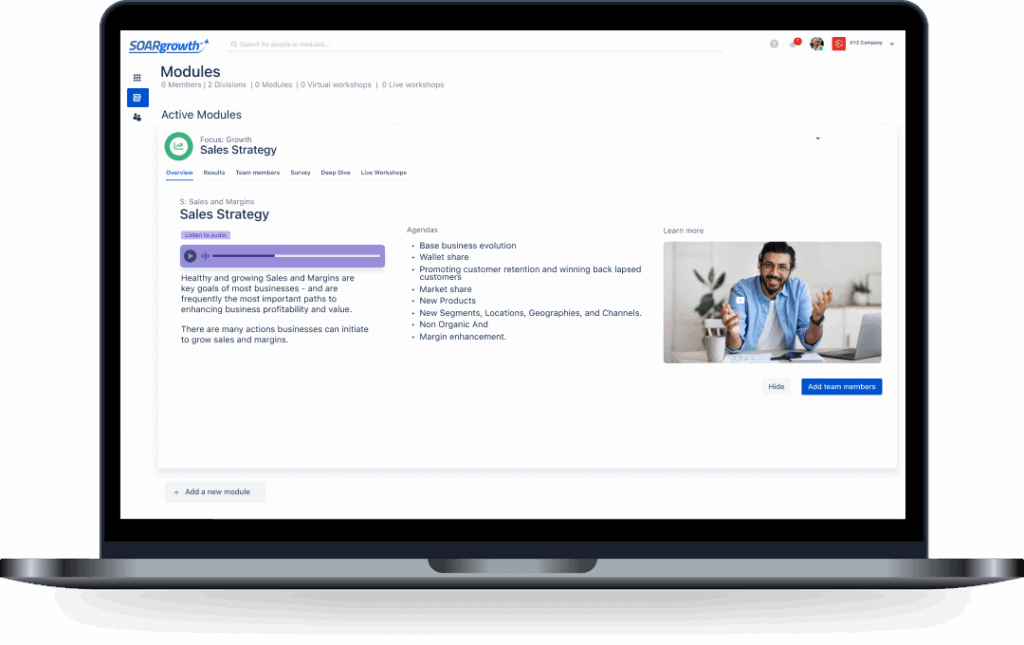Go to the Deep Dive tab

pyautogui.click(x=335, y=173)
